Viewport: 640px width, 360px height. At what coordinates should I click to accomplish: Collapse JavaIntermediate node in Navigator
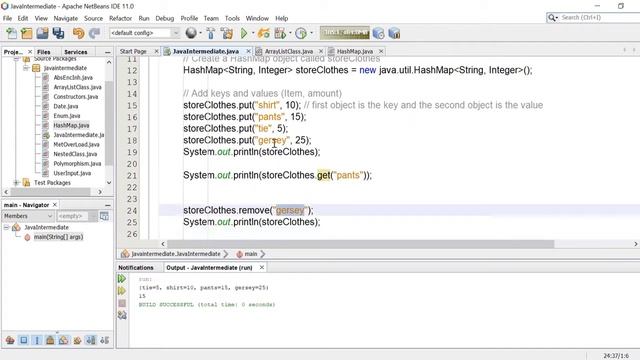7,227
